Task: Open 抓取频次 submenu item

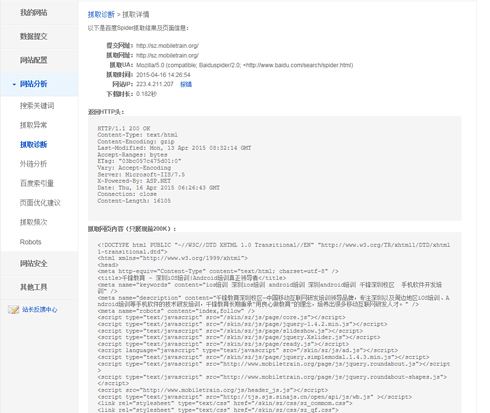Action: click(x=33, y=222)
